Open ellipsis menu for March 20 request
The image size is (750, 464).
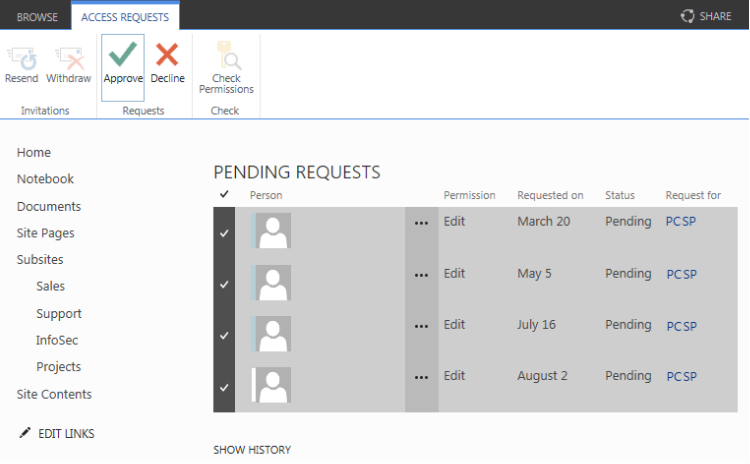click(421, 223)
